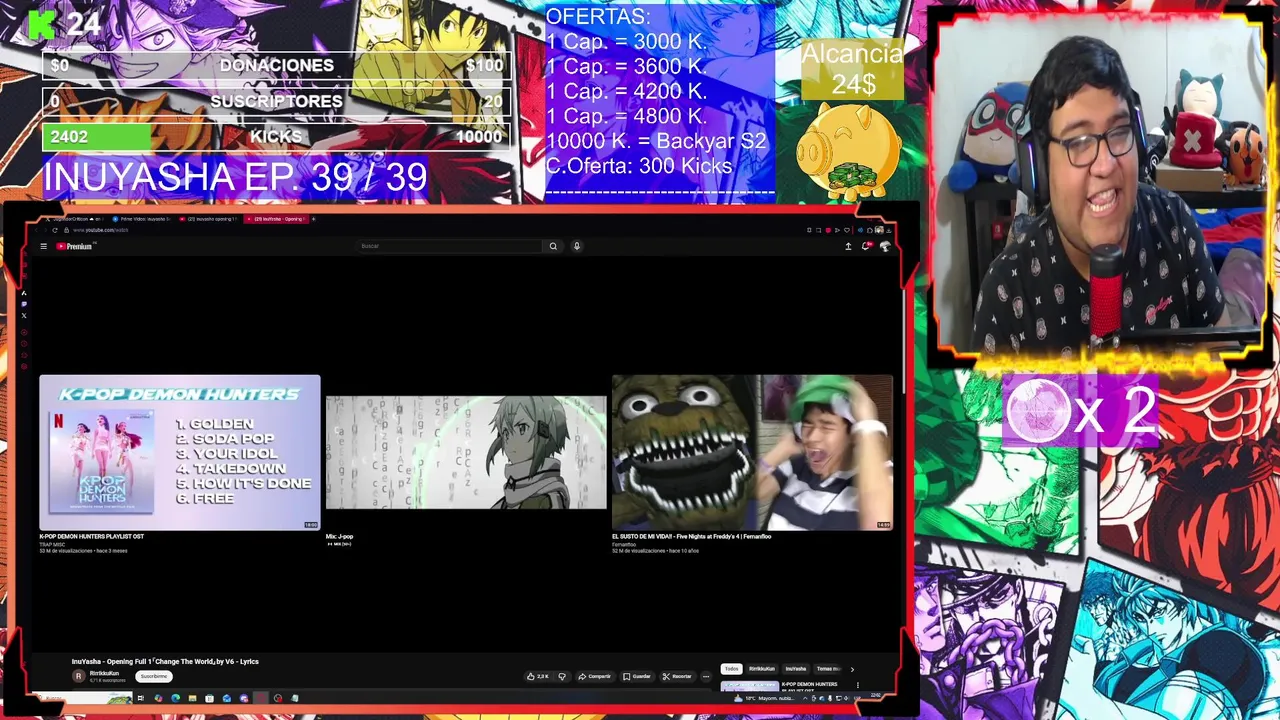Viewport: 1280px width, 720px height.
Task: Open the YouTube notifications bell
Action: (866, 246)
